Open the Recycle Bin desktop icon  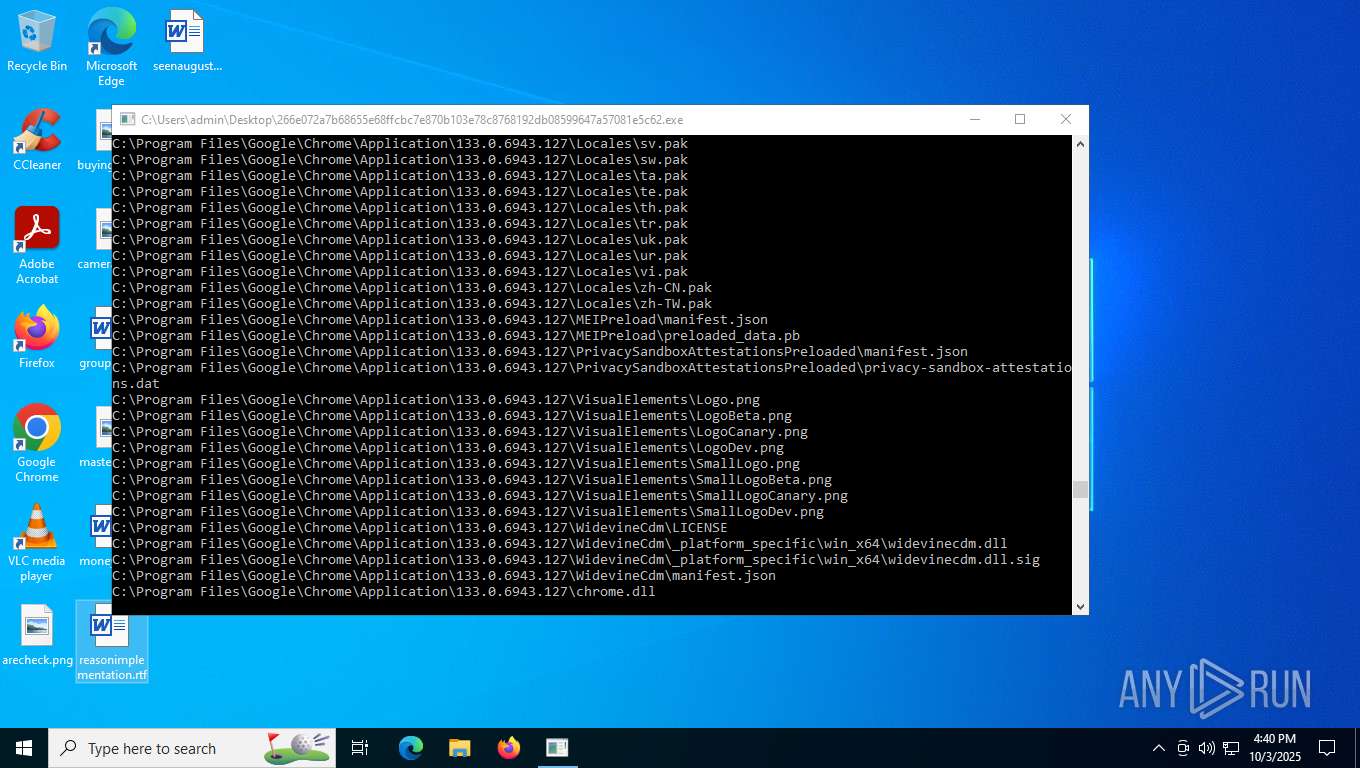(37, 42)
